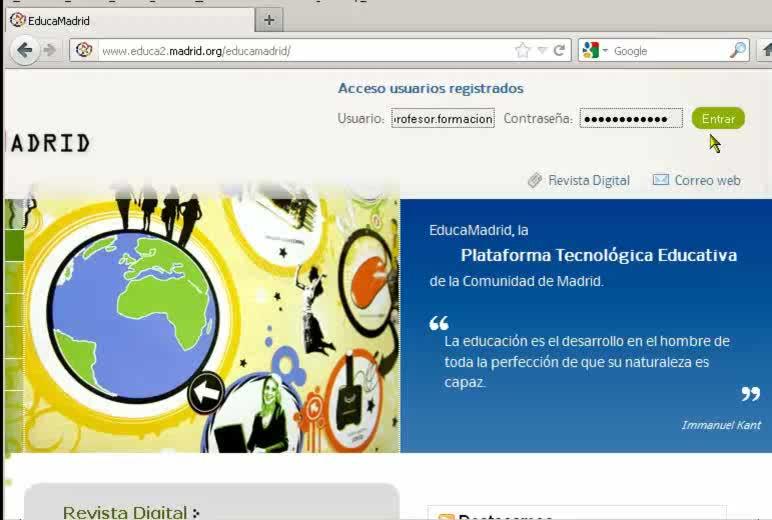Click the black left-arrow on the banner
The width and height of the screenshot is (772, 520).
click(x=206, y=392)
